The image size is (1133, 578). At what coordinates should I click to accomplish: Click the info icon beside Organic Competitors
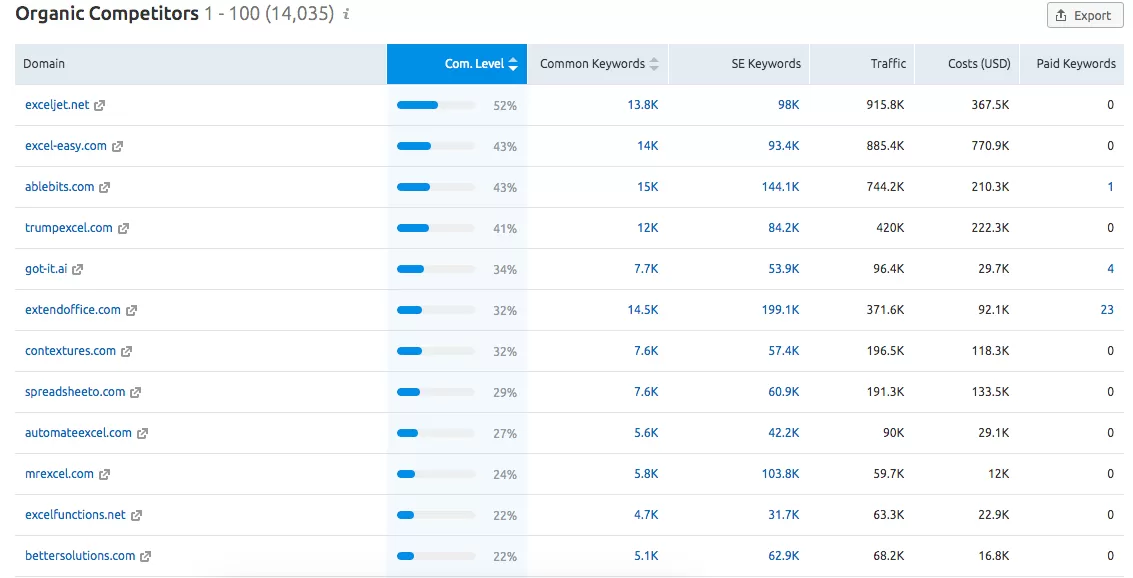tap(347, 14)
